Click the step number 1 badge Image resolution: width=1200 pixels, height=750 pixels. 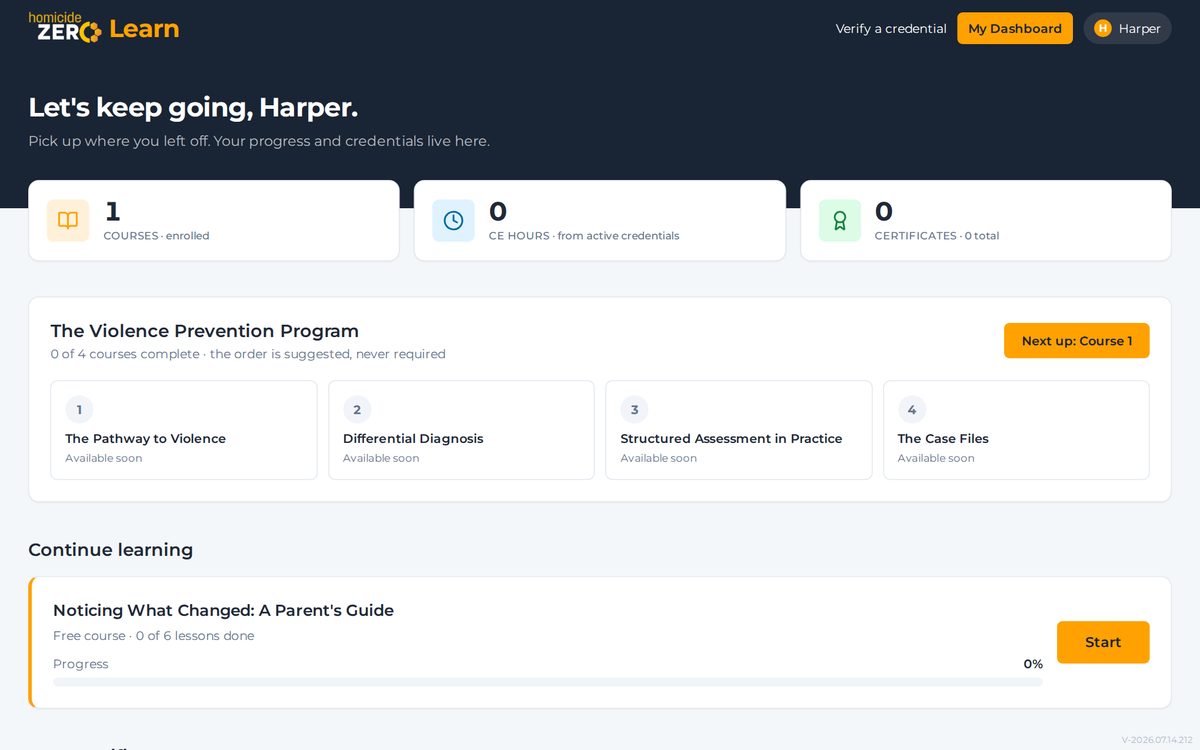tap(79, 410)
